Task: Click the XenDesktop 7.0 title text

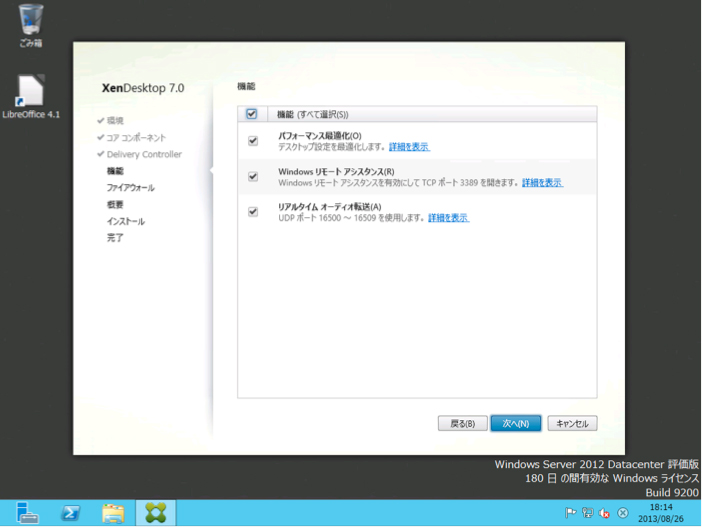Action: click(x=143, y=88)
